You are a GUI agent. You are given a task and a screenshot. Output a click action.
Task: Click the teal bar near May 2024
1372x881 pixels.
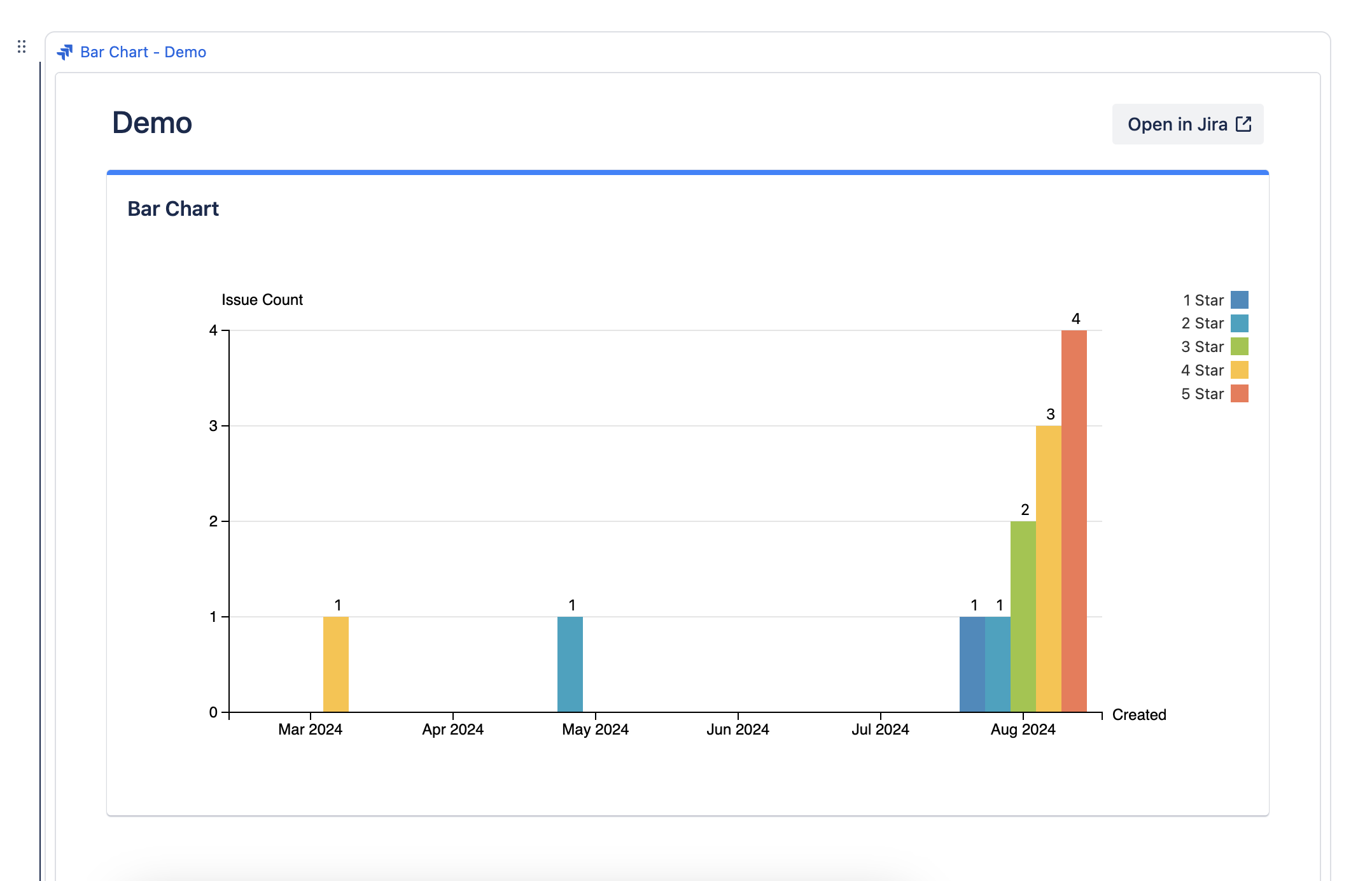(x=570, y=664)
